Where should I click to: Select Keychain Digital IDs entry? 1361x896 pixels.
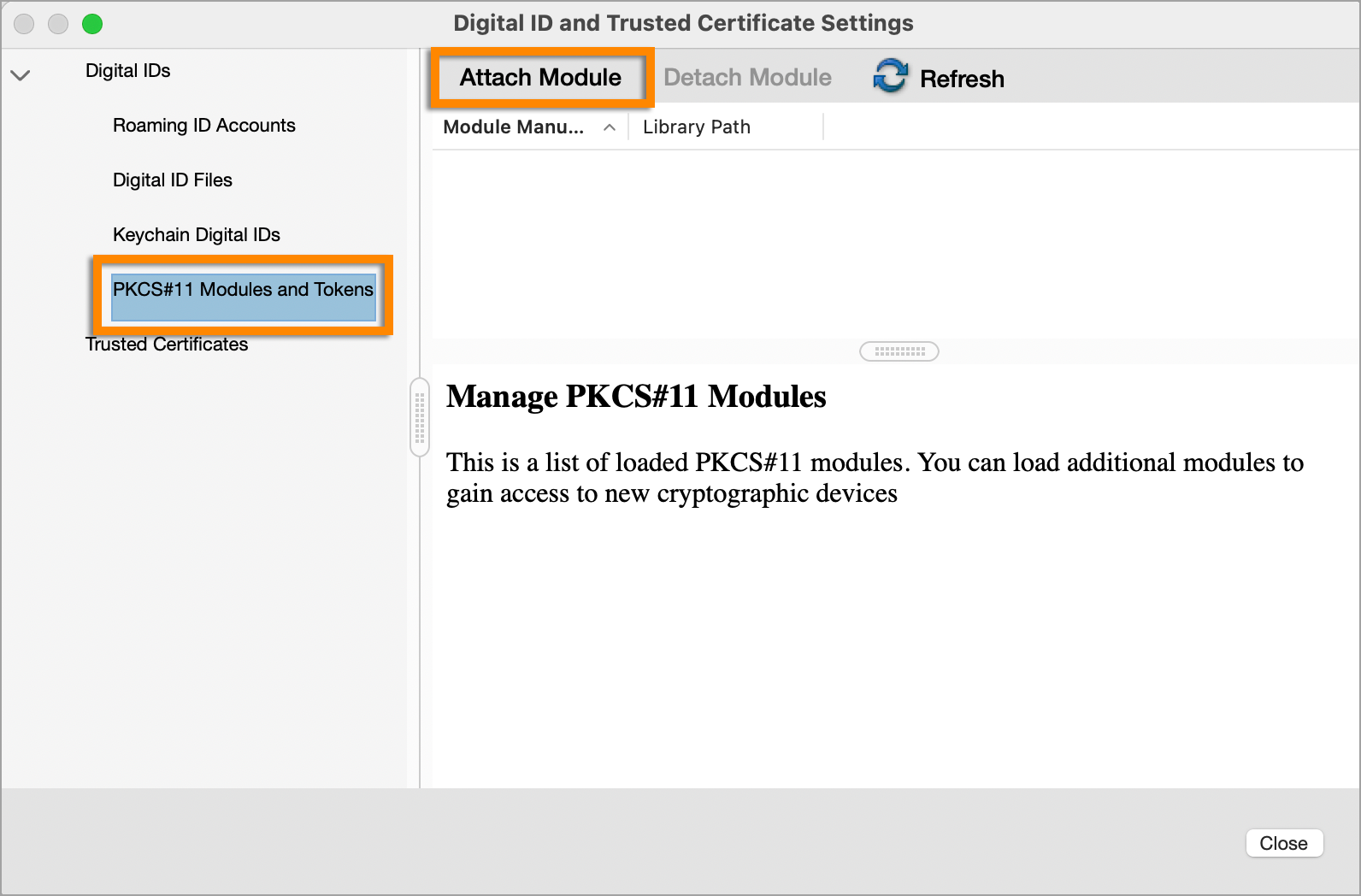(x=196, y=234)
